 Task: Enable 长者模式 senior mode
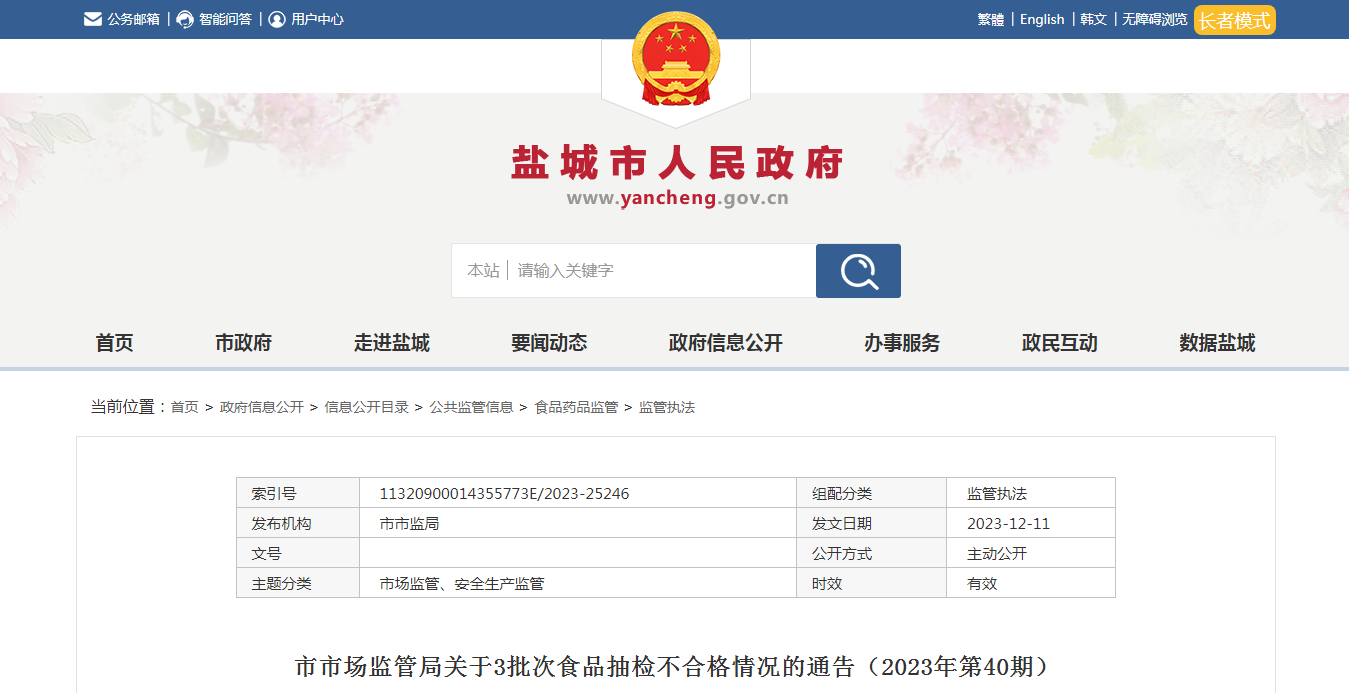(x=1234, y=20)
